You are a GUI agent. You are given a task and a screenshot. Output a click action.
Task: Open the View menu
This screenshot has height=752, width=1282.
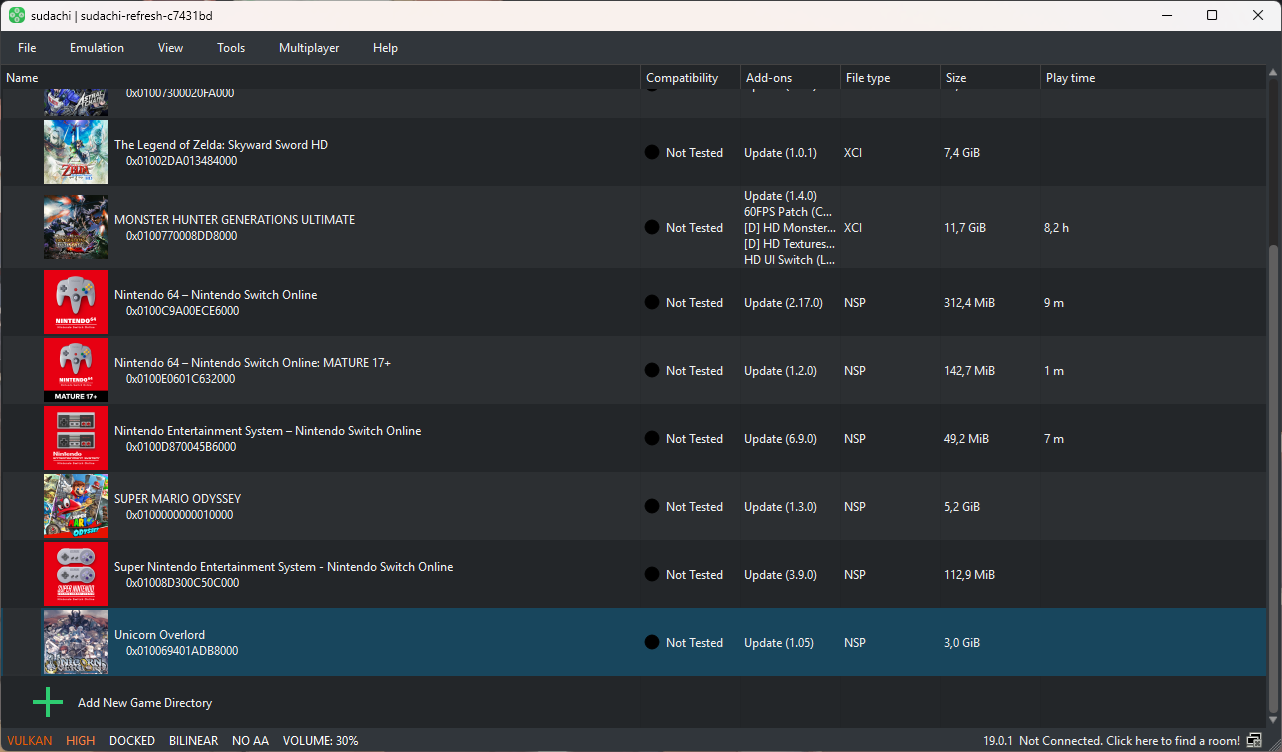click(x=170, y=48)
